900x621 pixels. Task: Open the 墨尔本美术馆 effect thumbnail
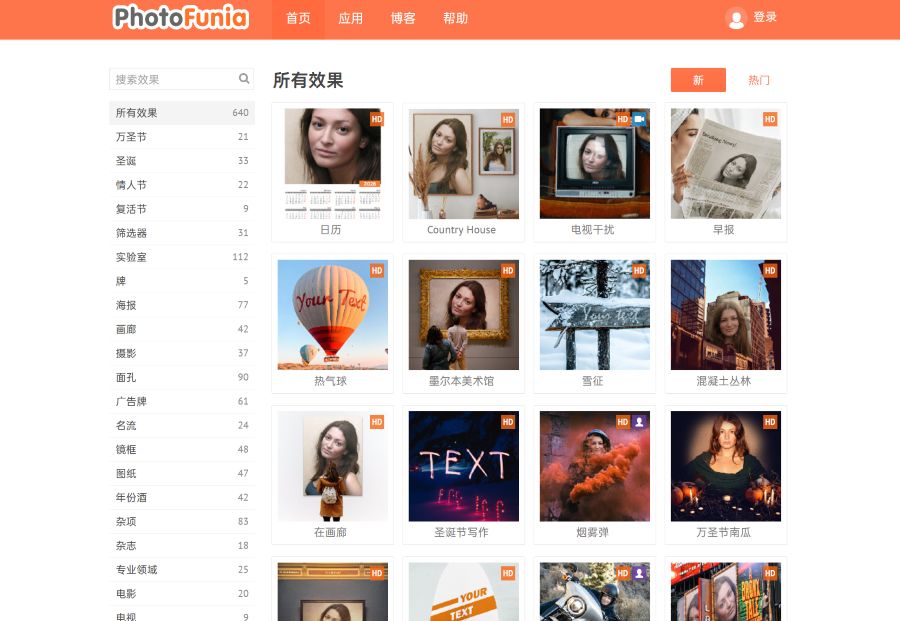tap(463, 315)
